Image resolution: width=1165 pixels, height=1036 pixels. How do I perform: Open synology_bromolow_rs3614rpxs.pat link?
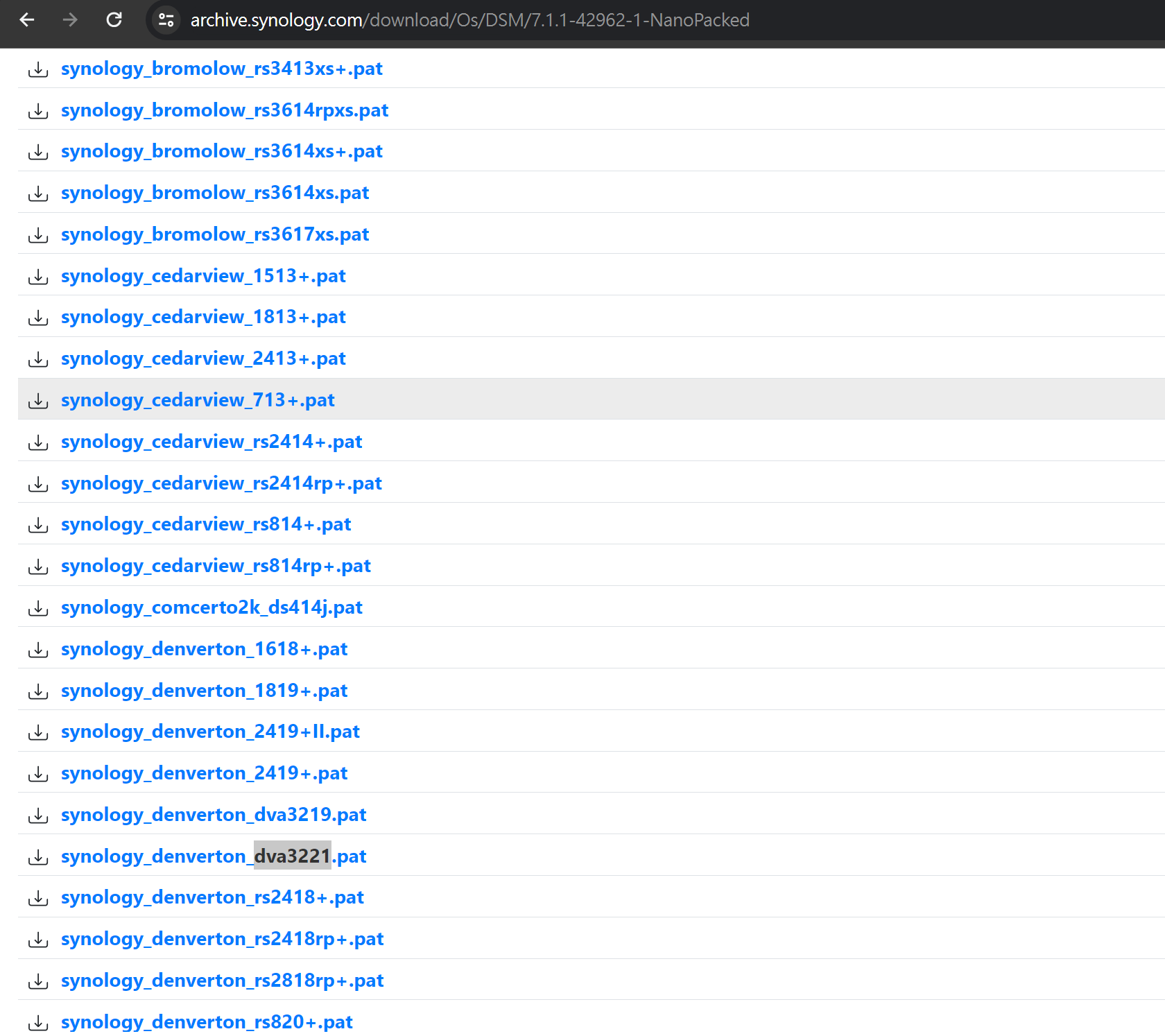pyautogui.click(x=225, y=110)
